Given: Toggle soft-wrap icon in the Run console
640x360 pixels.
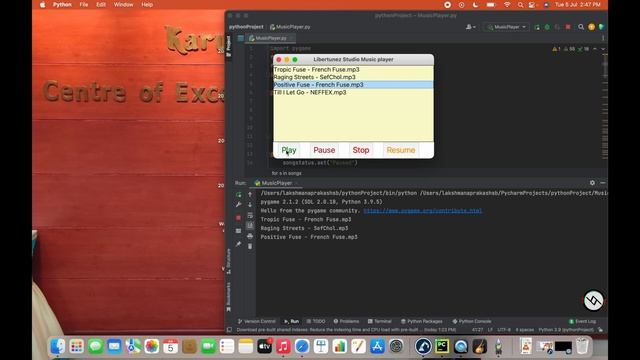Looking at the screenshot, I should [x=250, y=215].
